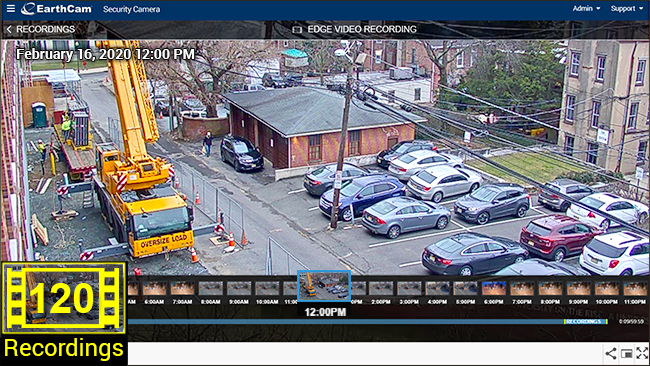Expand the Support dropdown
The image size is (650, 366).
[x=626, y=8]
